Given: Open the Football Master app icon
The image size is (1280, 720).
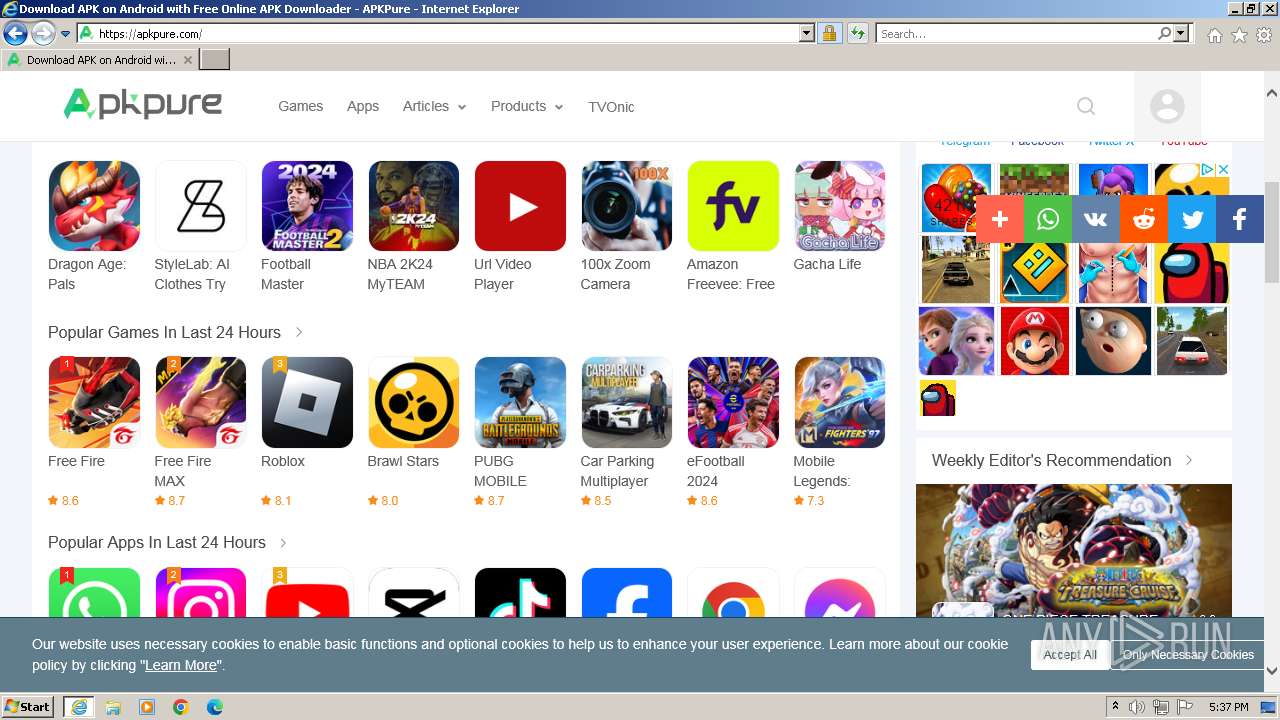Looking at the screenshot, I should (x=307, y=206).
